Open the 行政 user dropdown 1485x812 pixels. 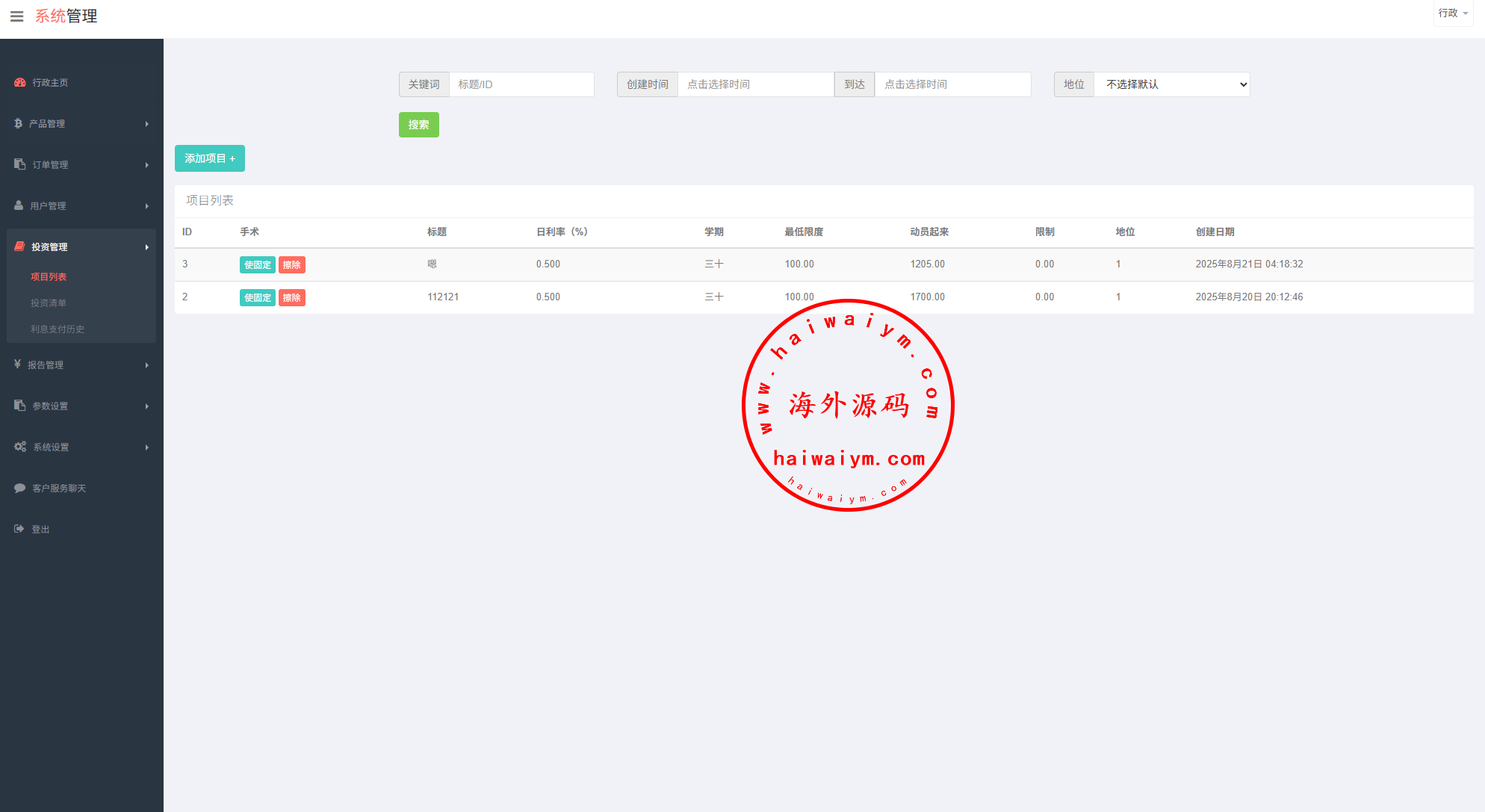pos(1453,13)
